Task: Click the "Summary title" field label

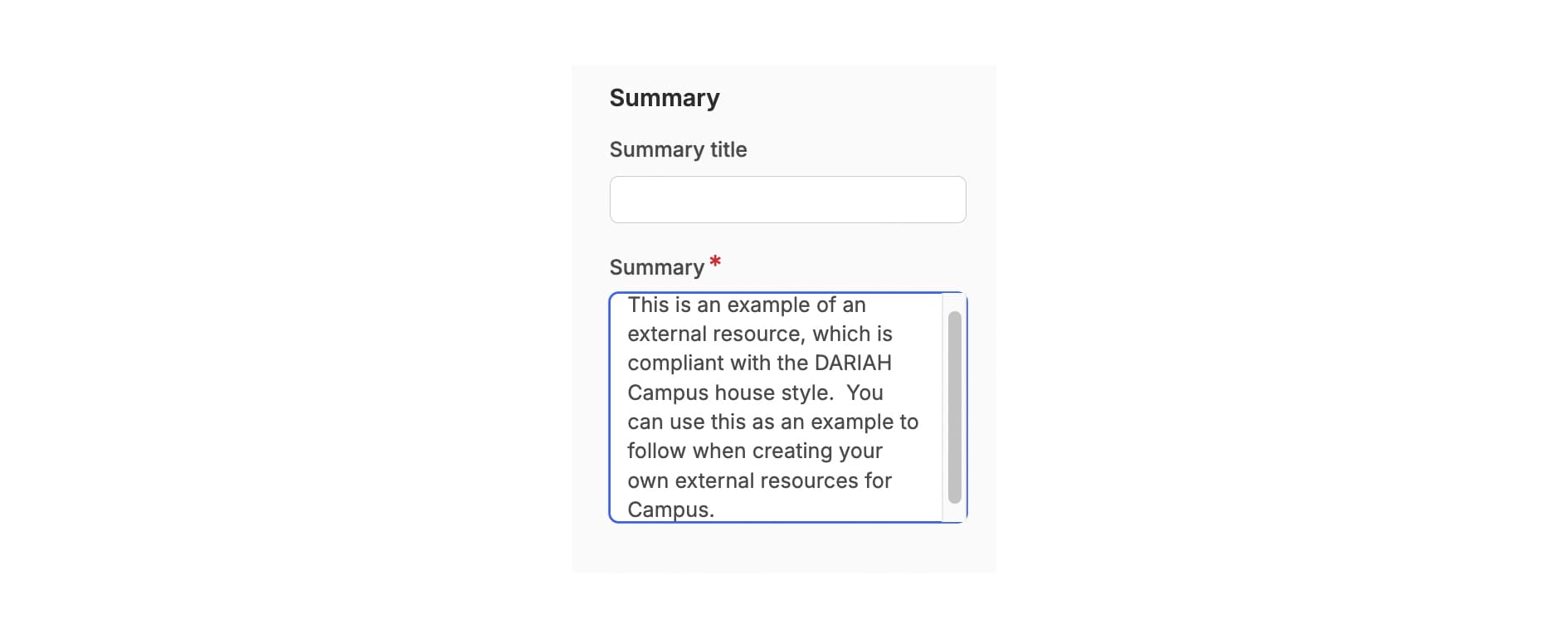Action: click(678, 149)
